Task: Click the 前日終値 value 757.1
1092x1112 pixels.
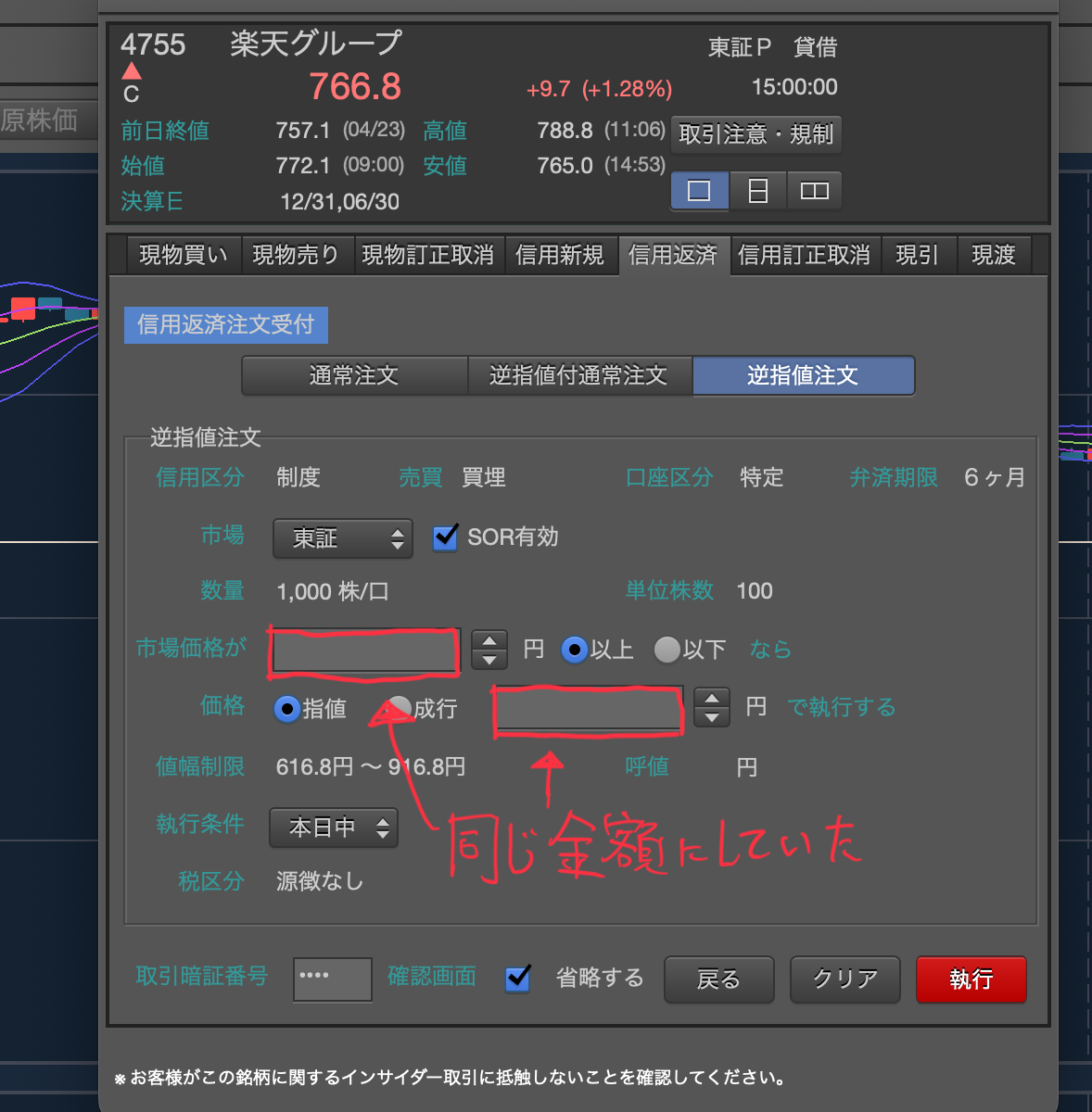Action: click(303, 131)
